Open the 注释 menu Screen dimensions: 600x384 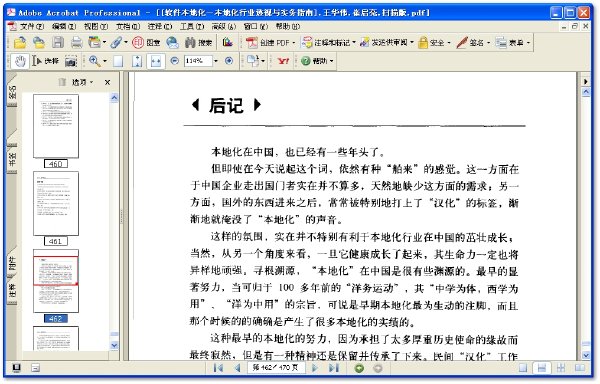pyautogui.click(x=160, y=26)
